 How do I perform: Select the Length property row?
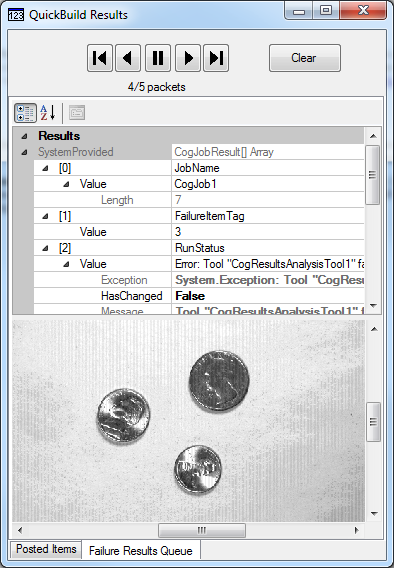[x=199, y=200]
